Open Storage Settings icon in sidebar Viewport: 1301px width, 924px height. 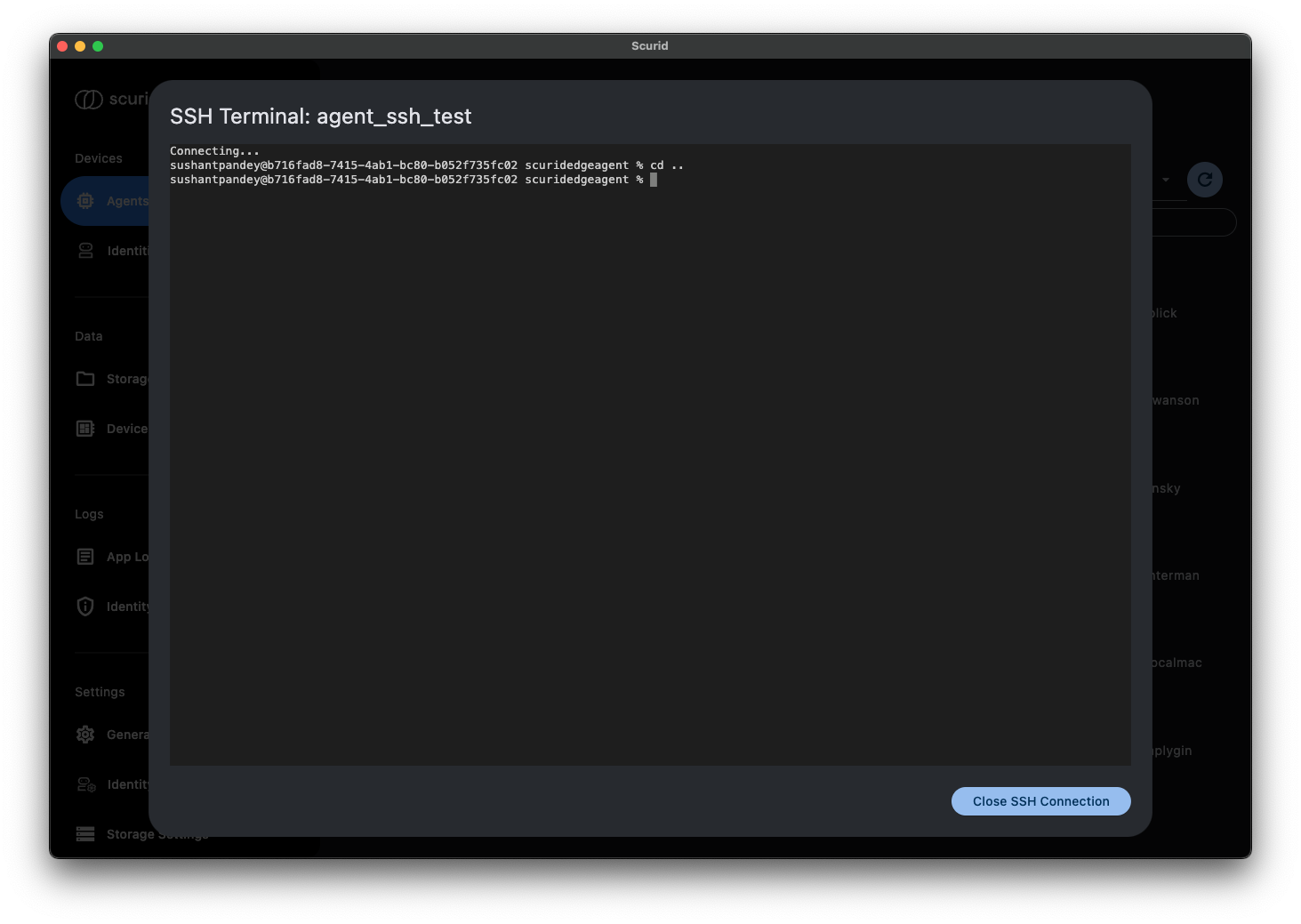(85, 834)
